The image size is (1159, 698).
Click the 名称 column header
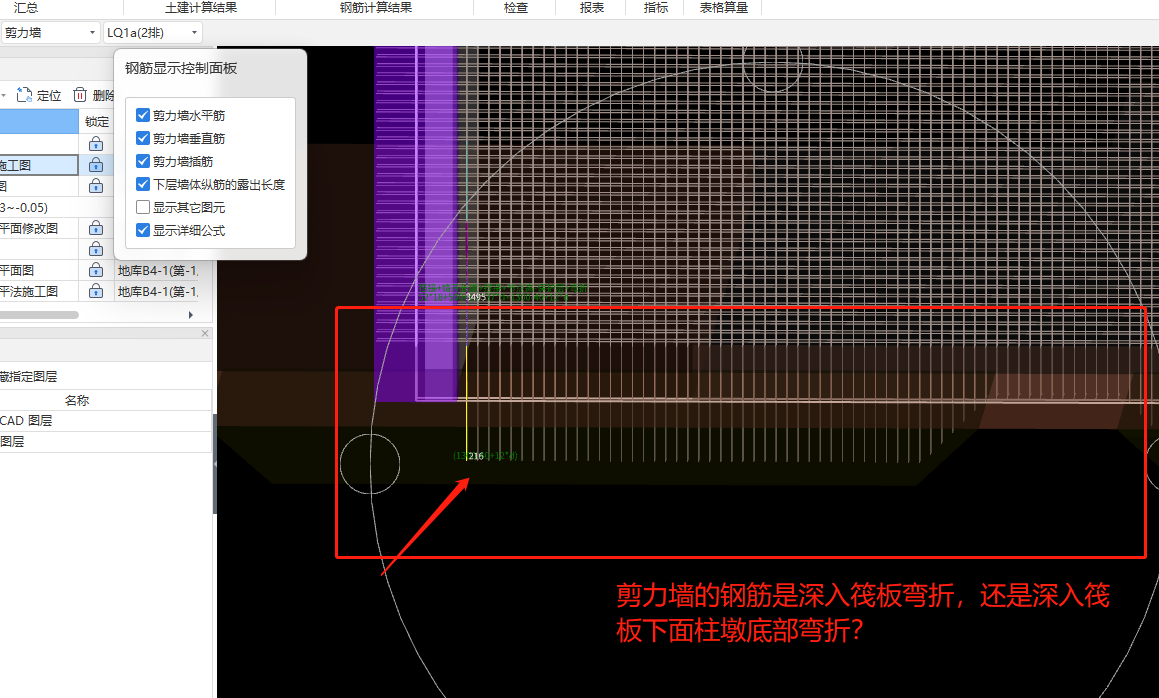pos(77,400)
